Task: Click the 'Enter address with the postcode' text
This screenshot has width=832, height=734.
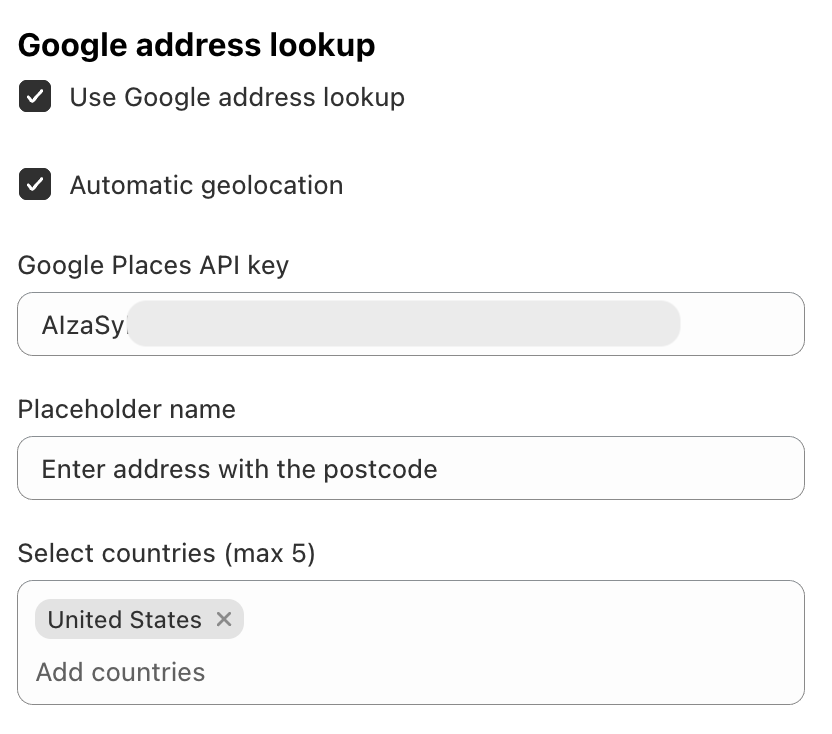Action: (x=239, y=469)
